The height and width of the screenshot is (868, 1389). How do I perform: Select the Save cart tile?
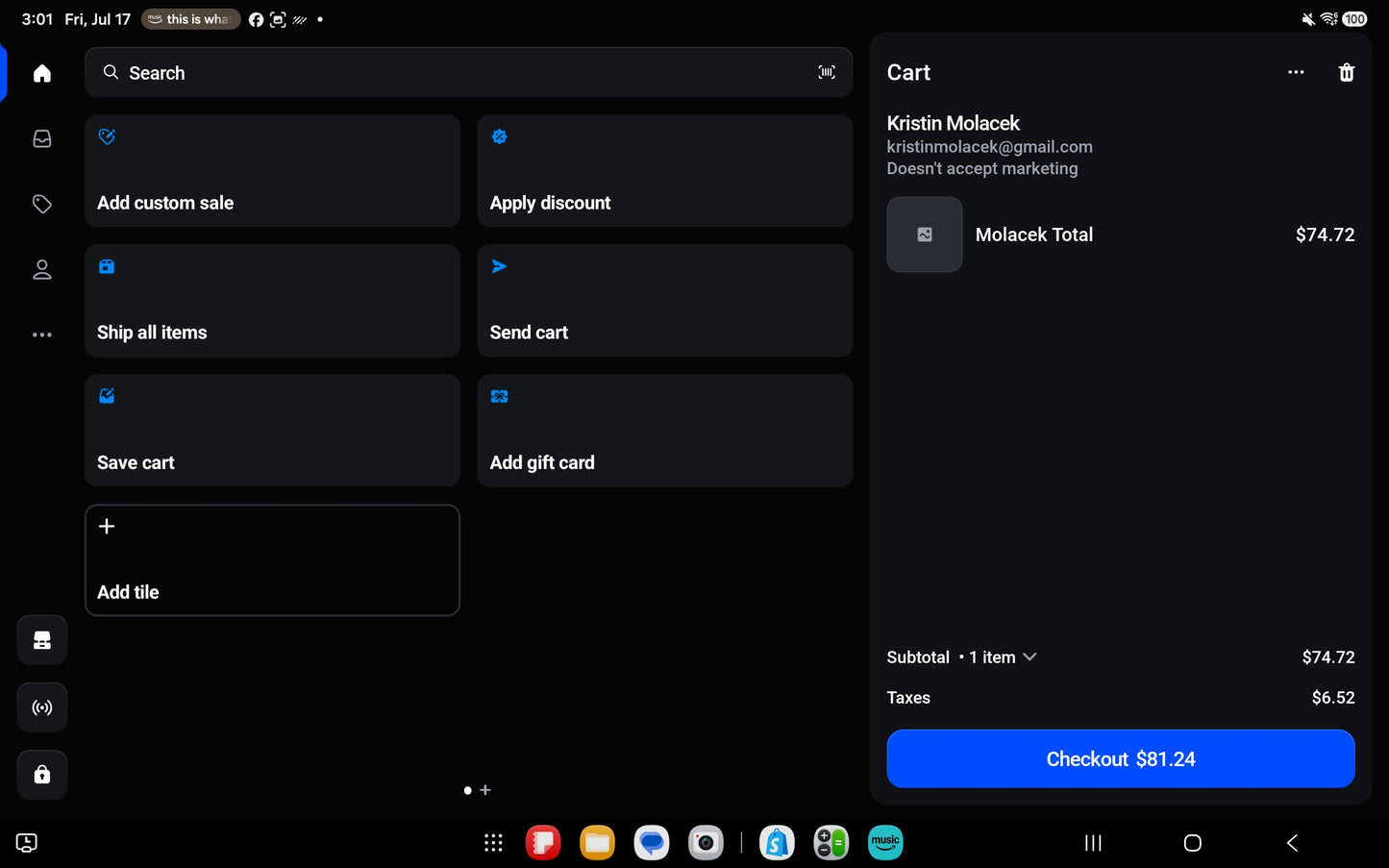pyautogui.click(x=272, y=431)
